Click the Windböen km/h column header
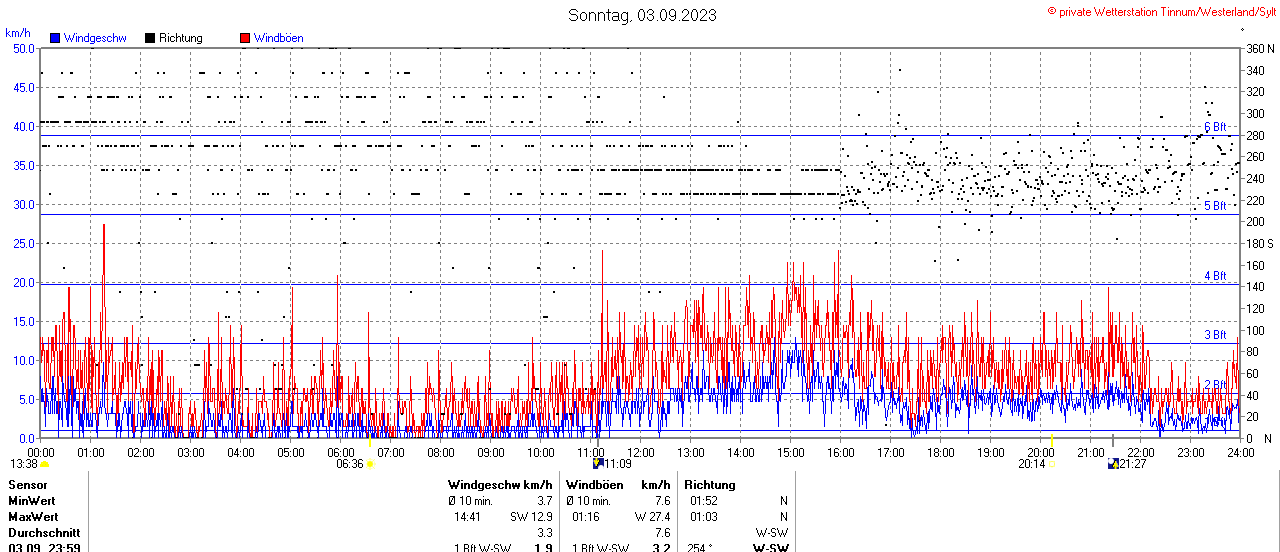The height and width of the screenshot is (552, 1280). tap(617, 485)
